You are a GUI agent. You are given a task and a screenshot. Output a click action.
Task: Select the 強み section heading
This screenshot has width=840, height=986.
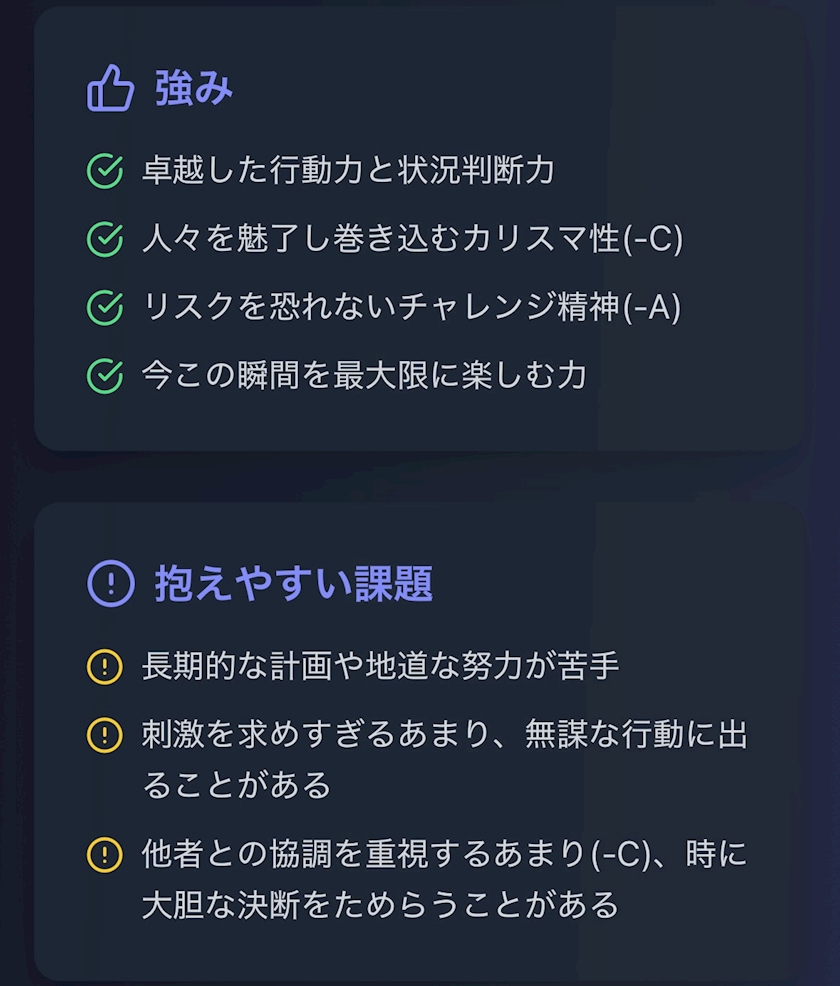coord(194,89)
